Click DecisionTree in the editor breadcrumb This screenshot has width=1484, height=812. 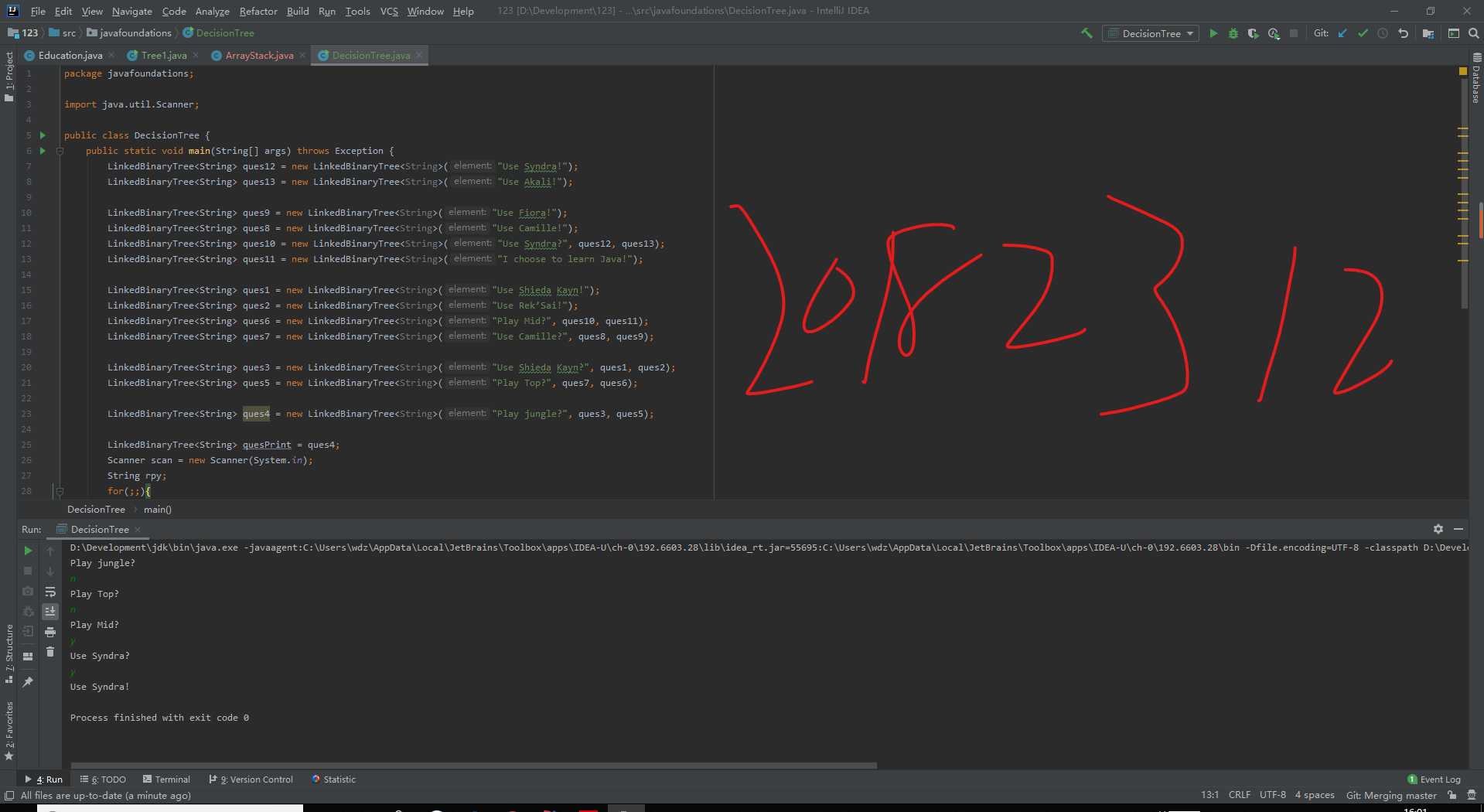coord(96,510)
